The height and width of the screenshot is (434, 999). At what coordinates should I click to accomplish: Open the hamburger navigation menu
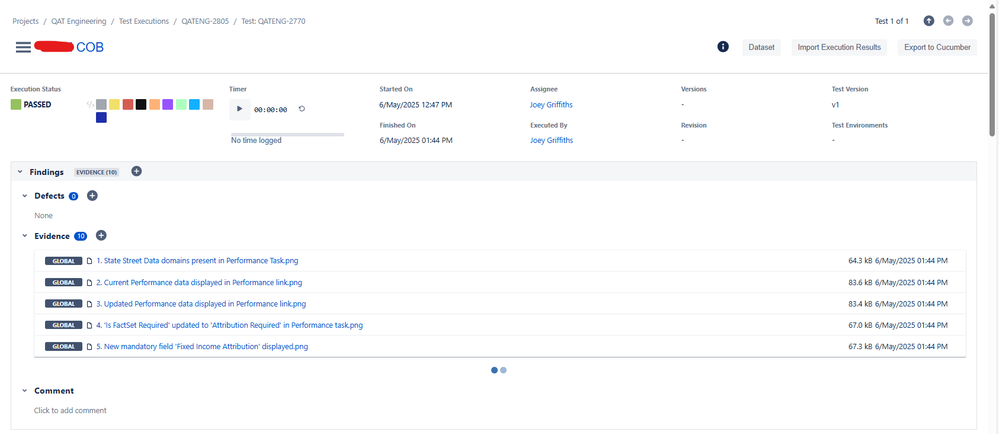23,47
